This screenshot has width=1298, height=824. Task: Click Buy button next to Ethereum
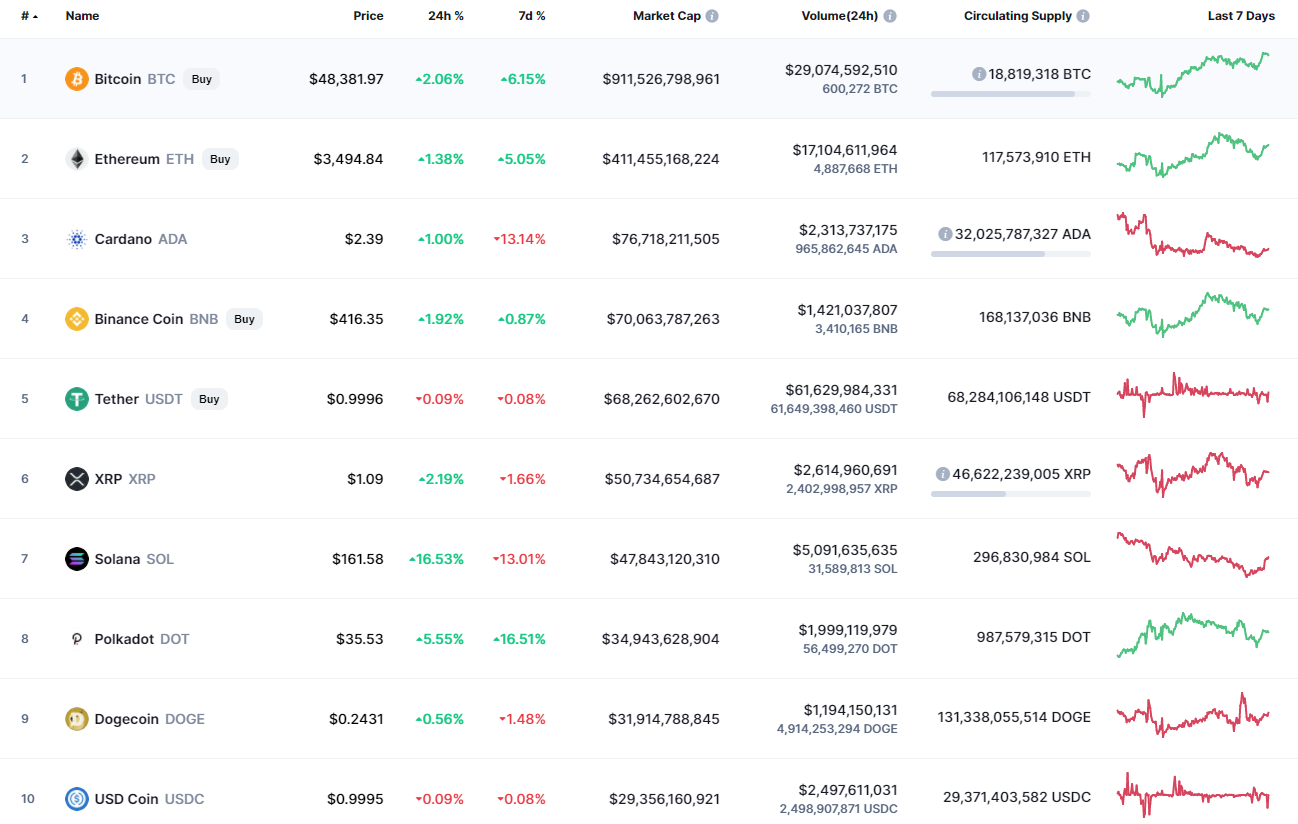point(220,159)
